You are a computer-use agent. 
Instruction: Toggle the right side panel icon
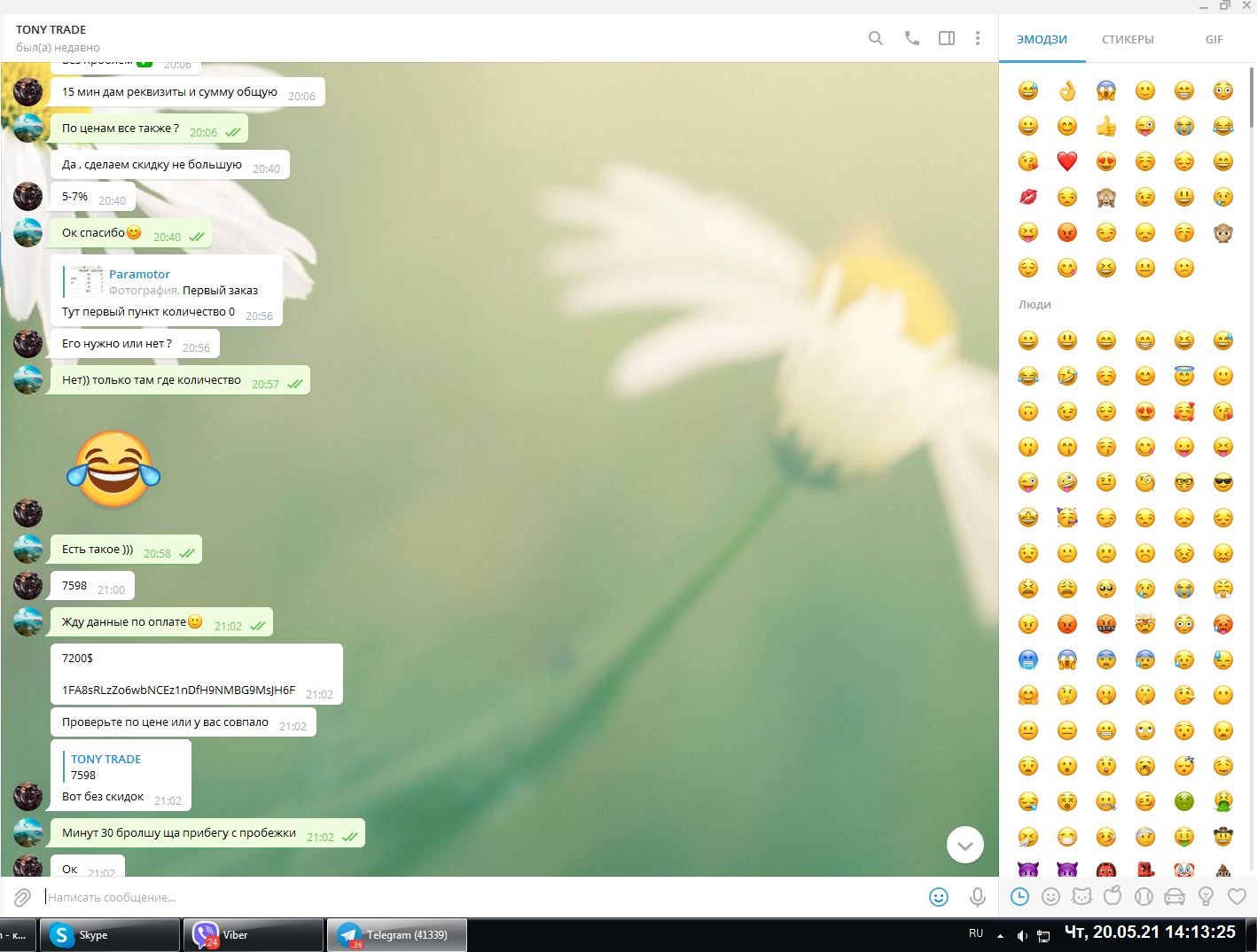(x=947, y=38)
